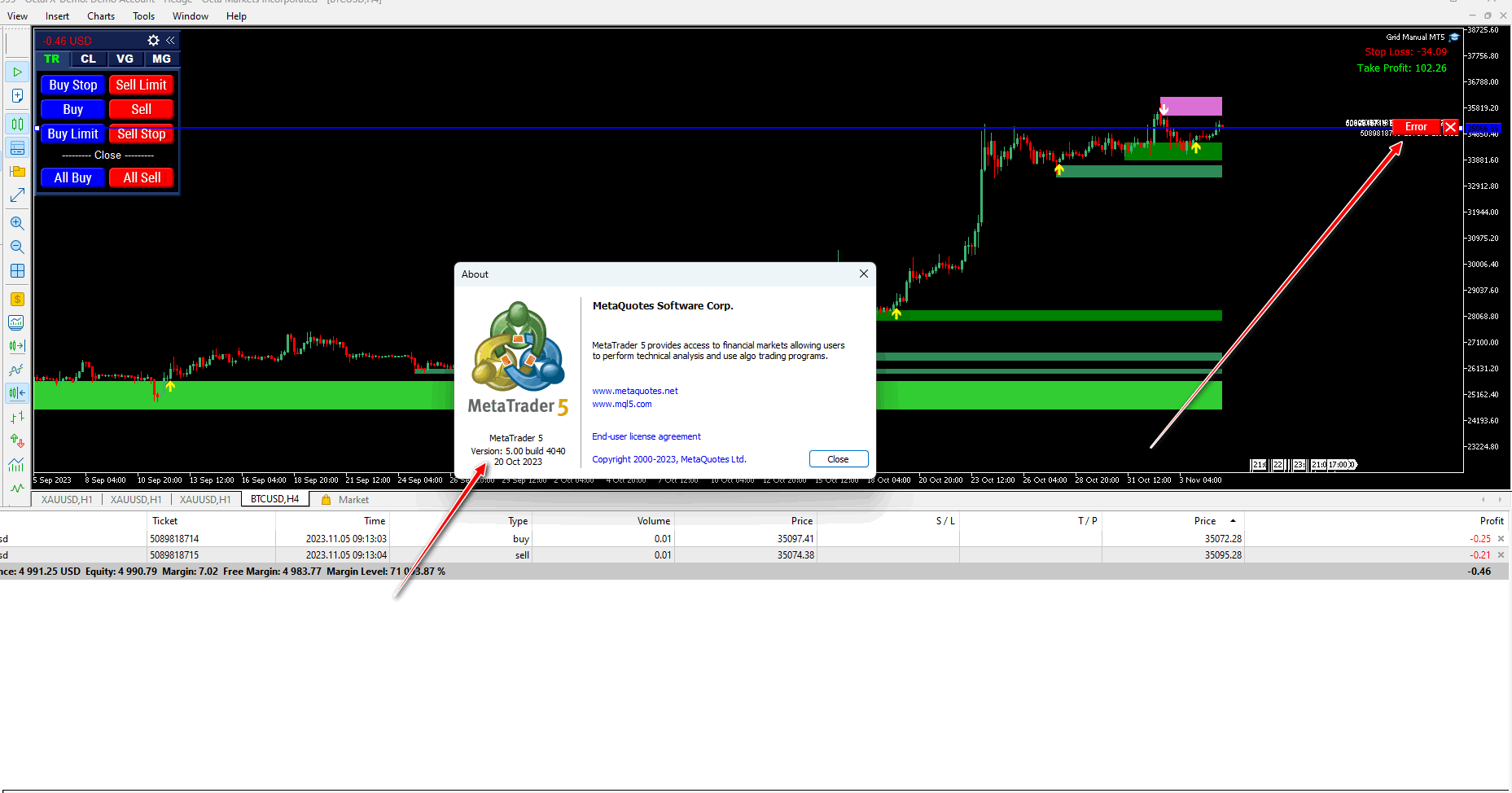Dismiss the red Error label with X

coord(1450,127)
